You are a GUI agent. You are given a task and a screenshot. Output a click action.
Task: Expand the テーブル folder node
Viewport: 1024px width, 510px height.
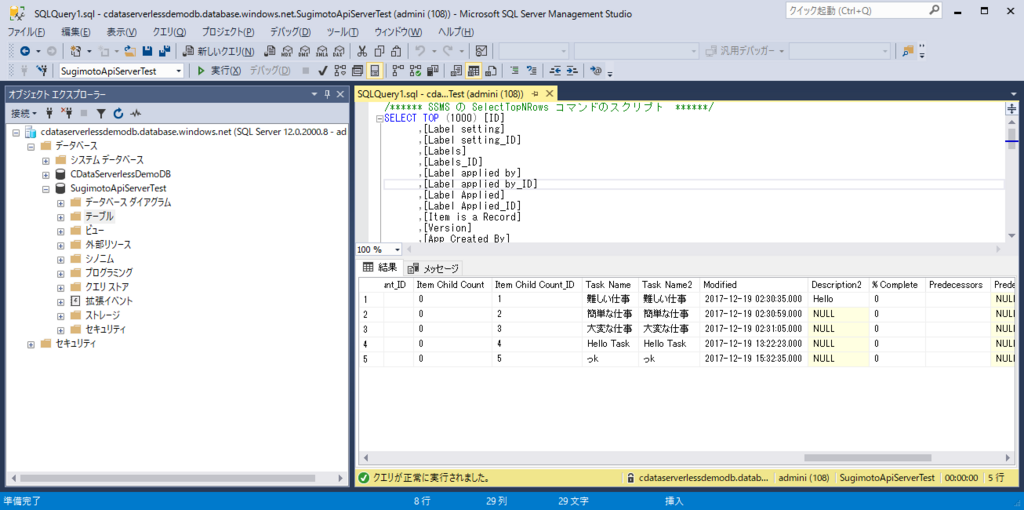[61, 216]
